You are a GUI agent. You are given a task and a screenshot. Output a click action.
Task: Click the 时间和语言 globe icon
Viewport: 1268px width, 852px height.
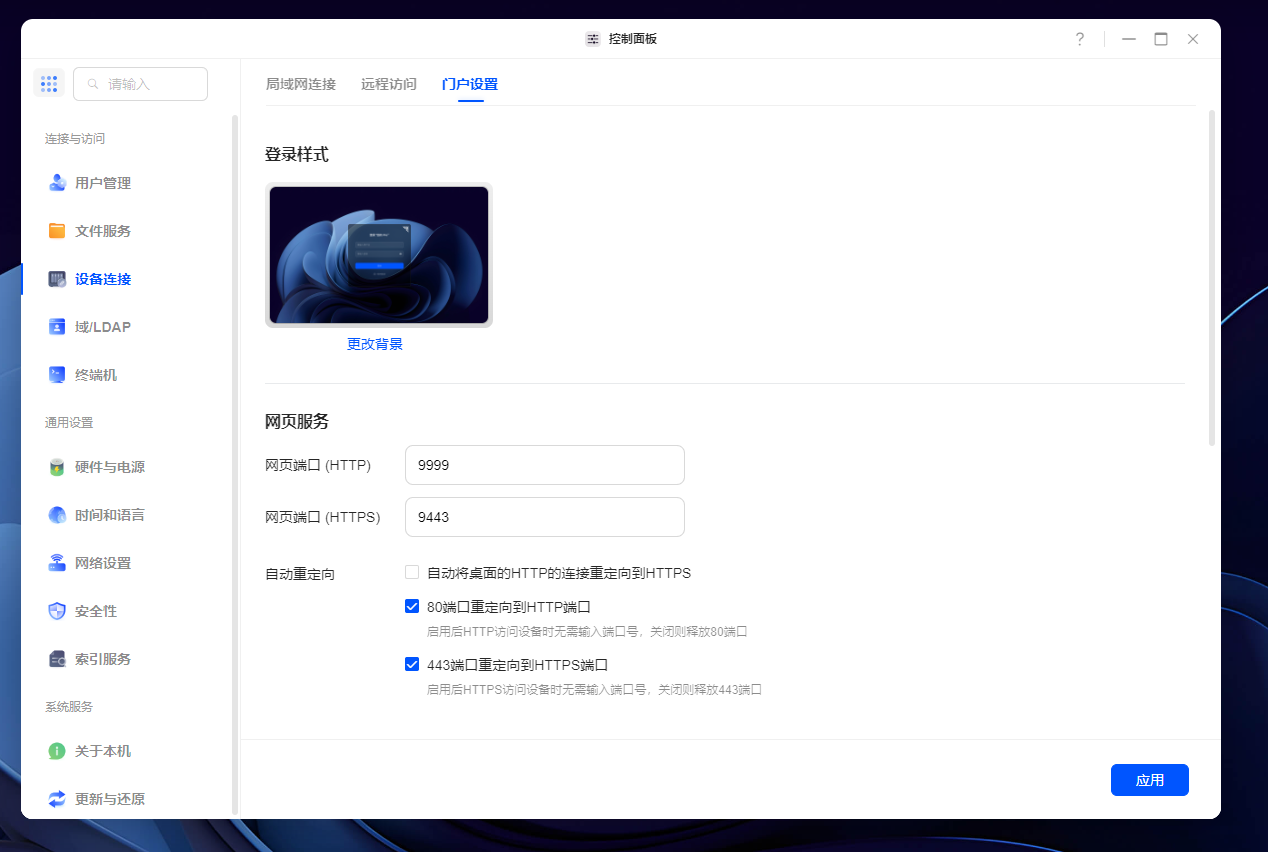click(57, 515)
